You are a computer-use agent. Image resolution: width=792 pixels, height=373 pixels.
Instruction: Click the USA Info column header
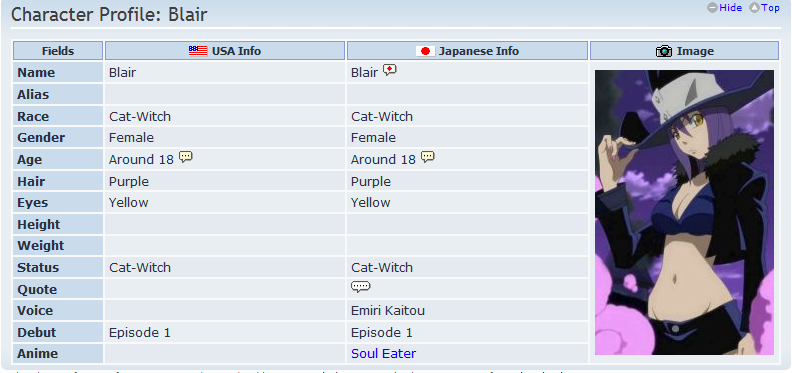click(225, 51)
